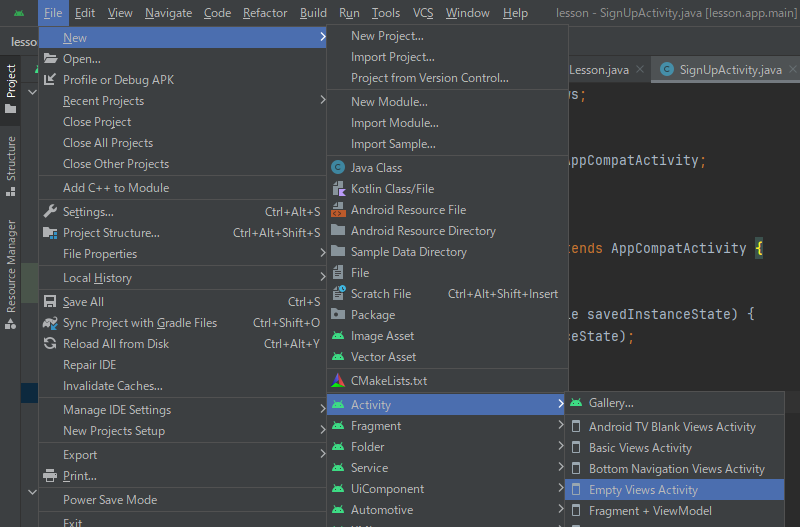The image size is (800, 527).
Task: Switch to the Lesson.java tab
Action: [x=599, y=70]
